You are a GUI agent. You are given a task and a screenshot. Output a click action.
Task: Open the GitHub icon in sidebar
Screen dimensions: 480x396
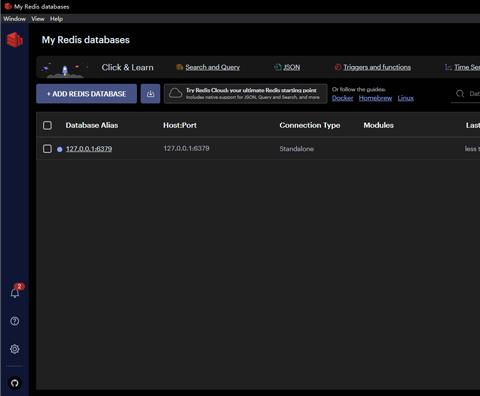point(15,383)
